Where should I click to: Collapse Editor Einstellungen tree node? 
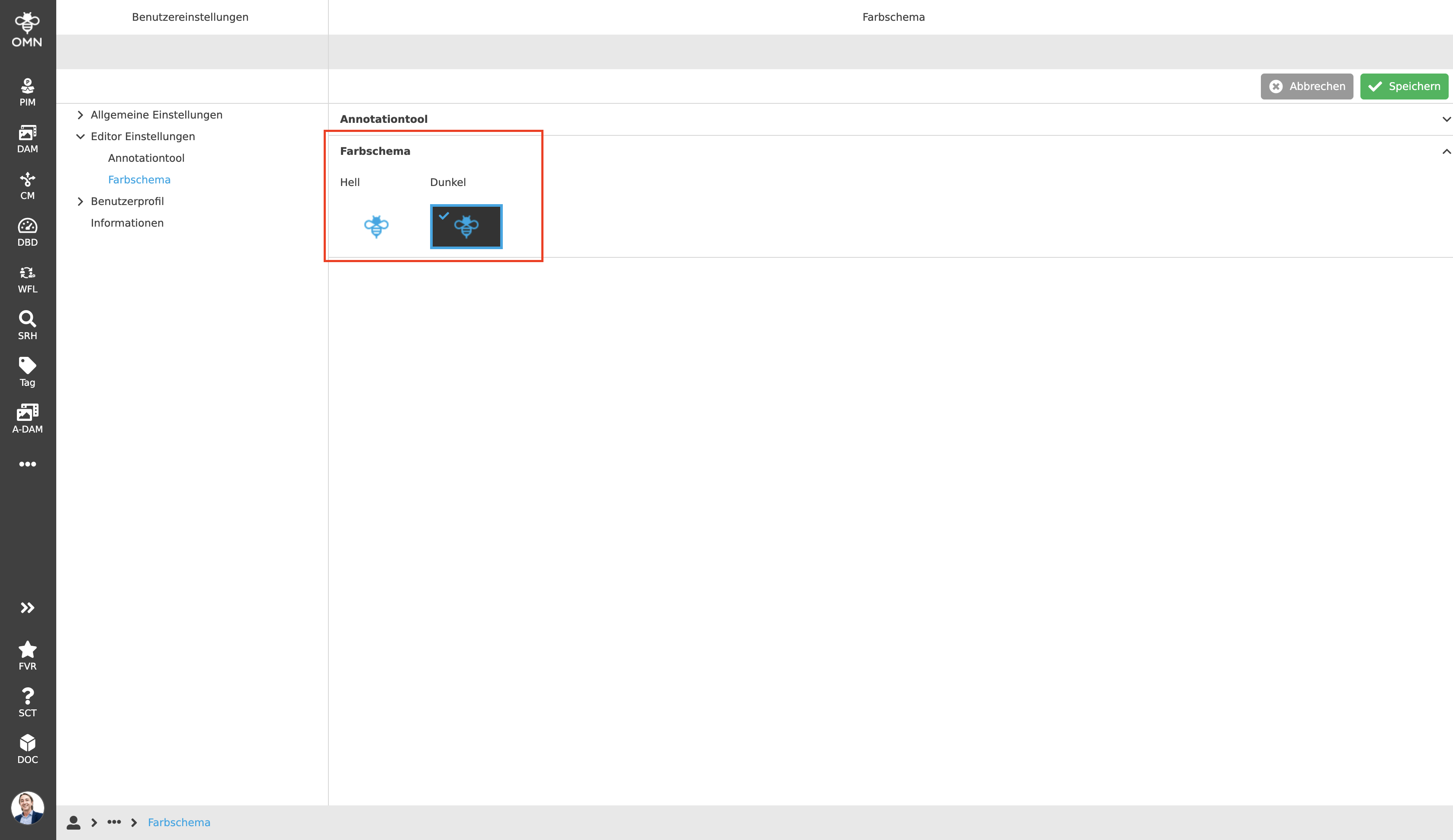coord(80,137)
